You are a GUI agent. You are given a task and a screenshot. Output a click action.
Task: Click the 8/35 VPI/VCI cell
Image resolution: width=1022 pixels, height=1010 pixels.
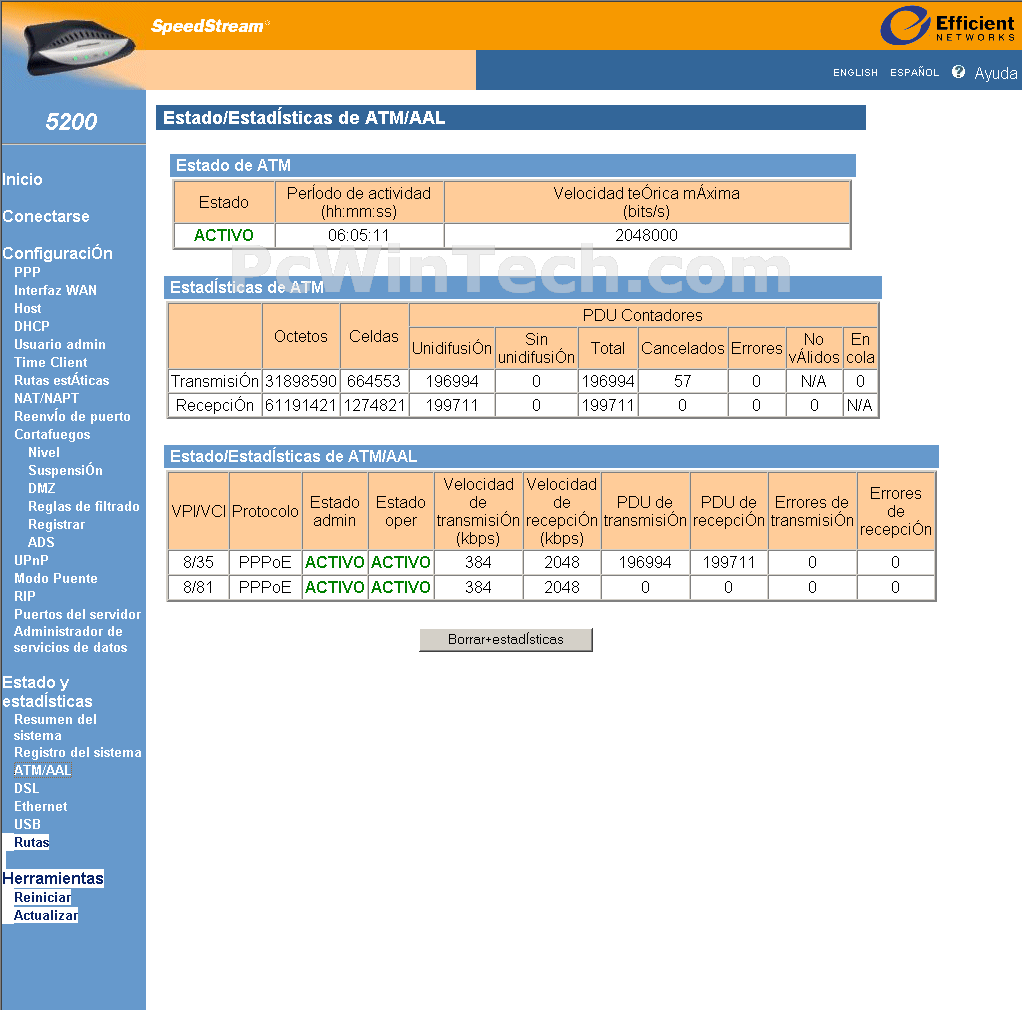pos(198,562)
